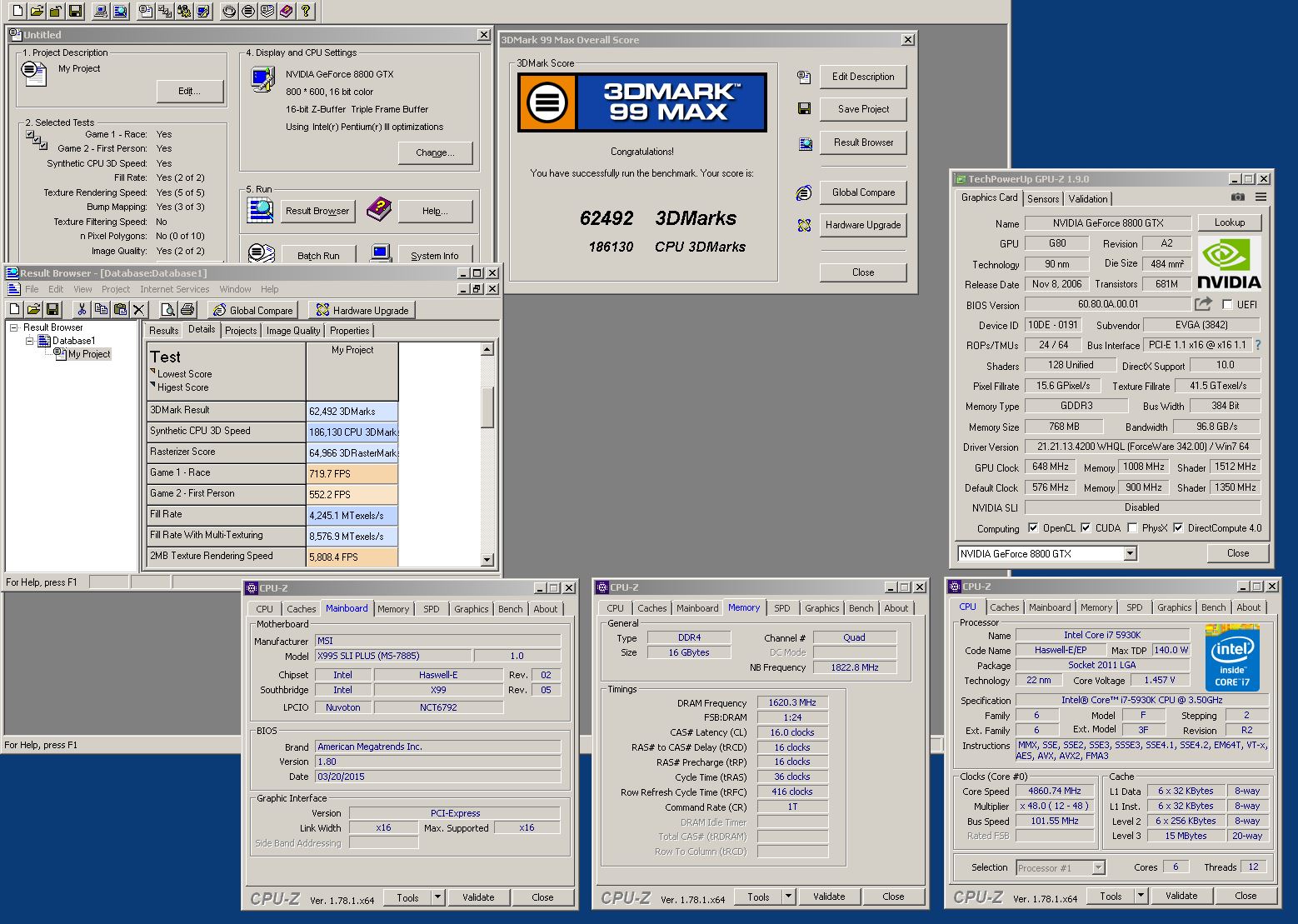Click the Lookup button in GPU-Z

point(1229,222)
